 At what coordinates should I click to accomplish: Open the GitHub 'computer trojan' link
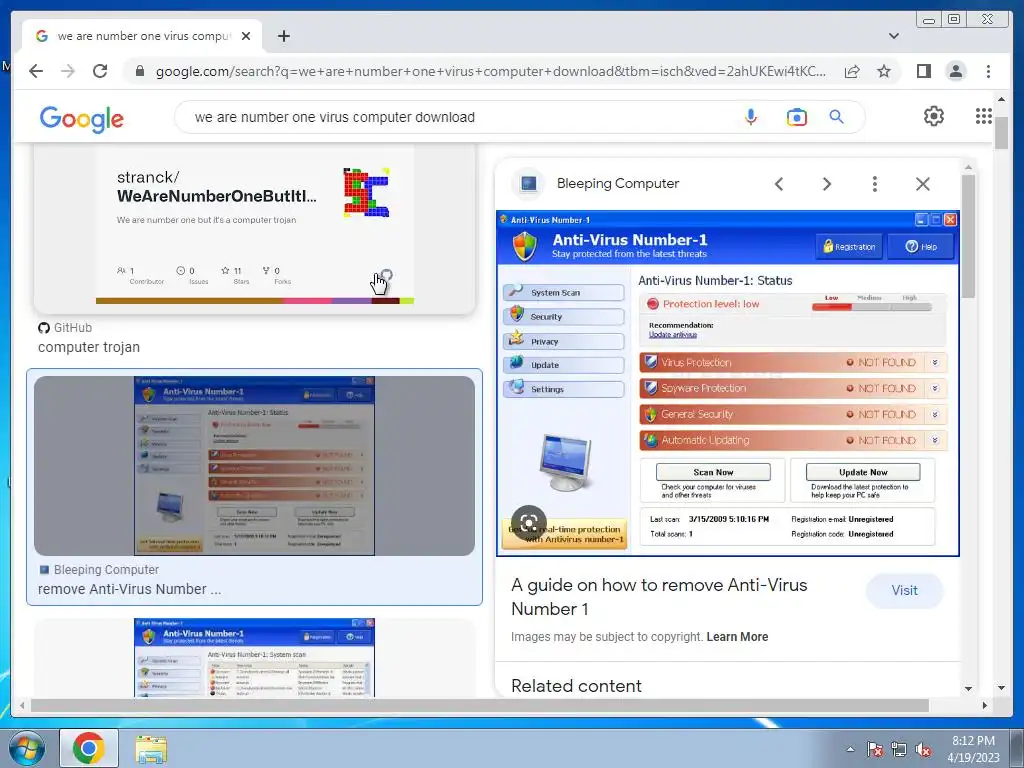pos(89,347)
